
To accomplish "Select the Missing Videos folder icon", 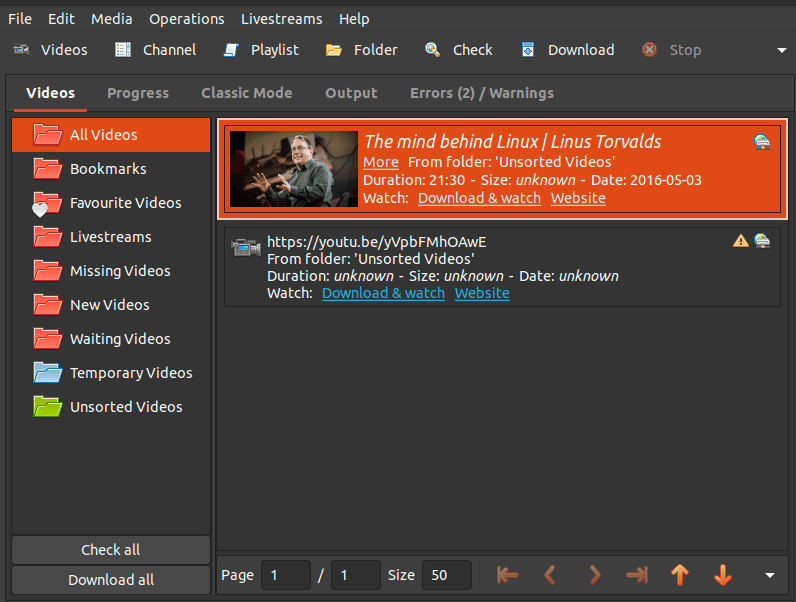I will 47,271.
